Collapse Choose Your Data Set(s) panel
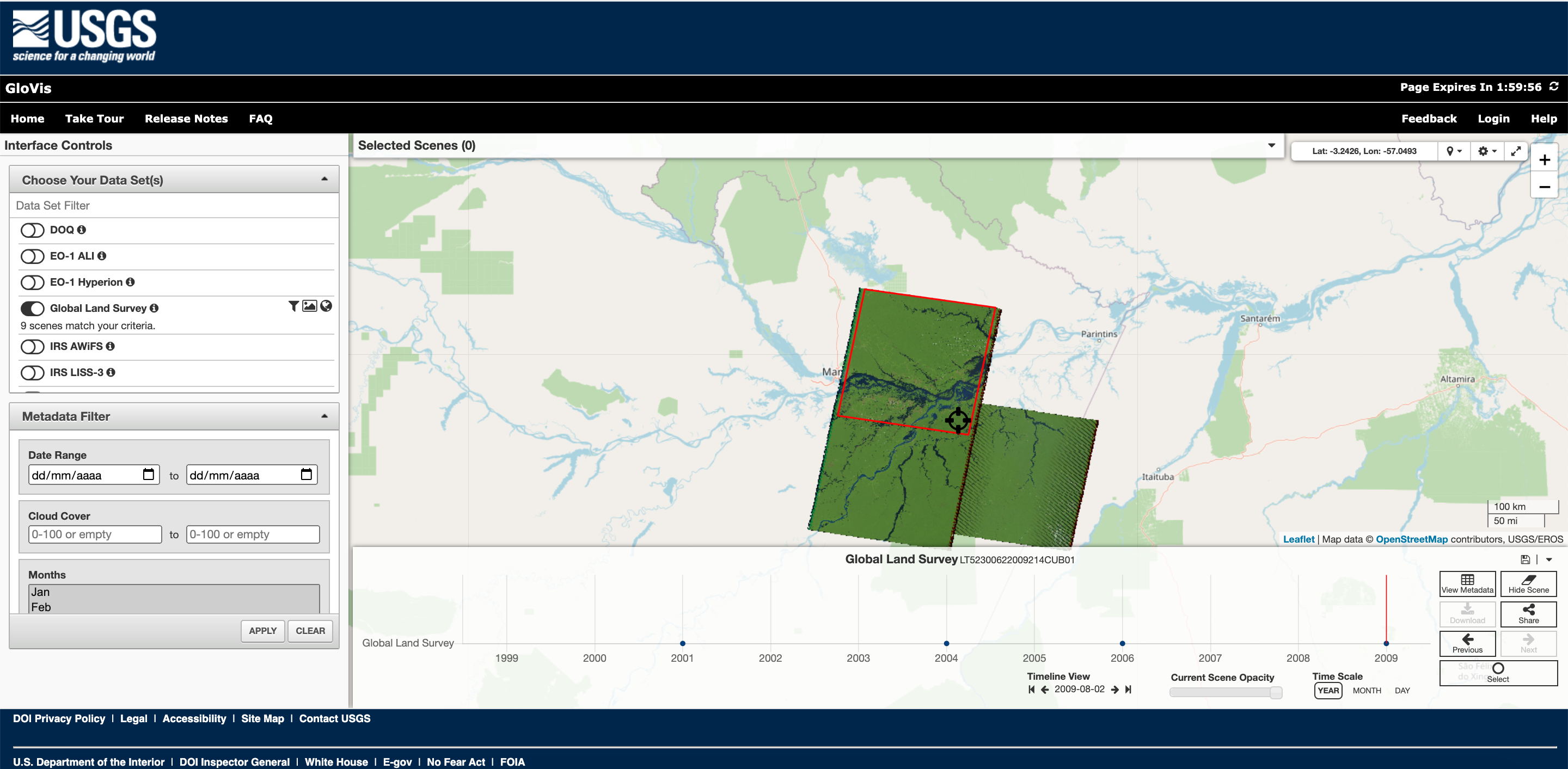The height and width of the screenshot is (769, 1568). [x=324, y=180]
